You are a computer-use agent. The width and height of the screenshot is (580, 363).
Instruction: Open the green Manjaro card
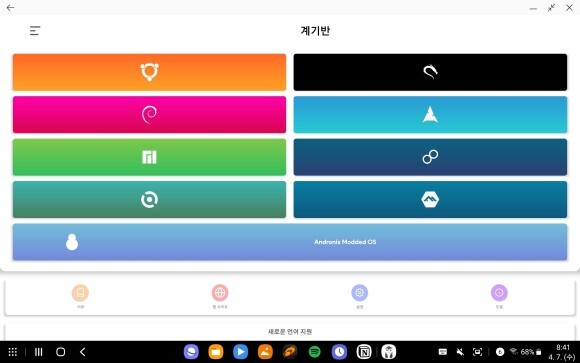click(x=149, y=157)
